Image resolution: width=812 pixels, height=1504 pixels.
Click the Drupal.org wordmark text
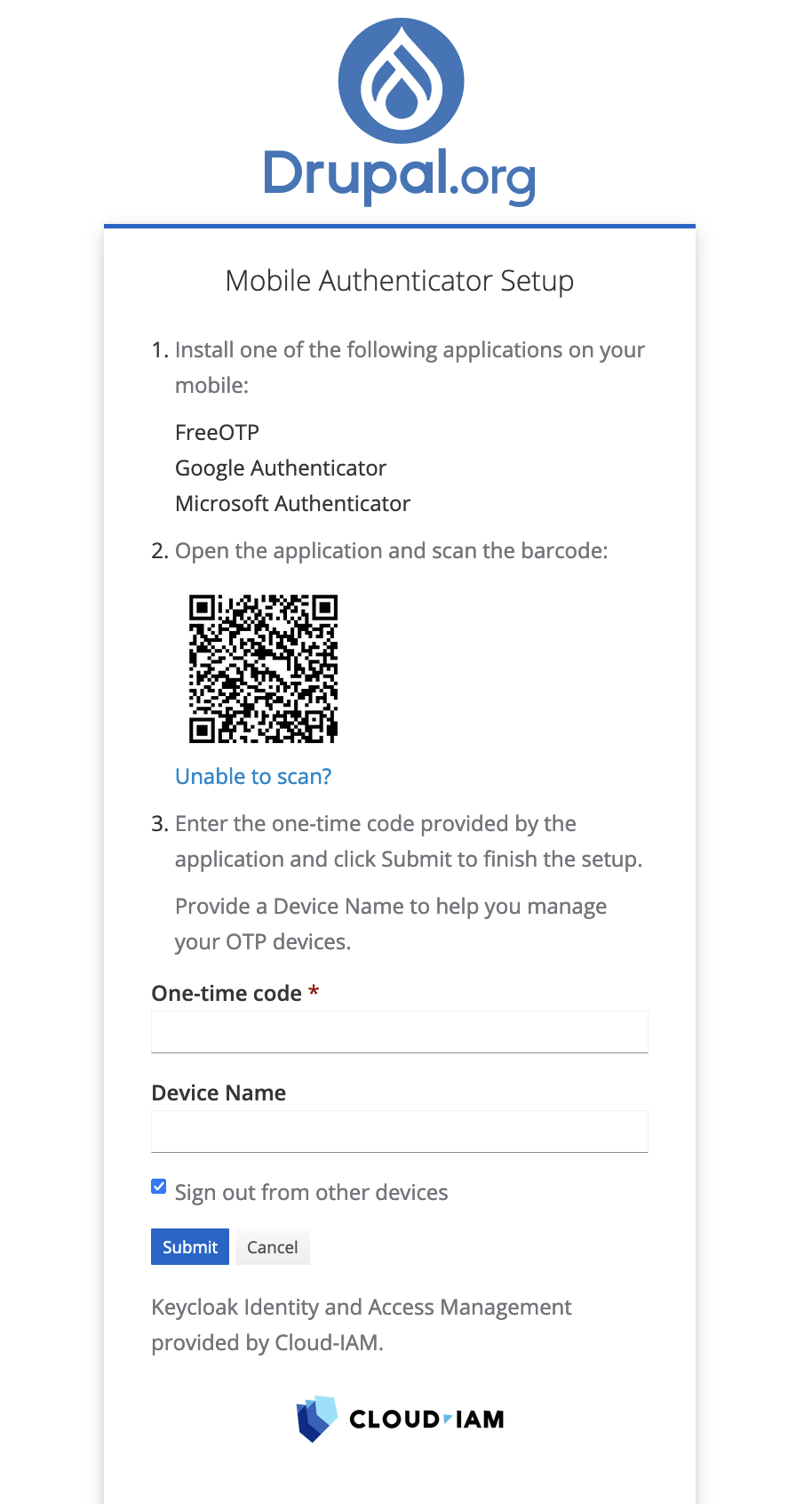[400, 174]
